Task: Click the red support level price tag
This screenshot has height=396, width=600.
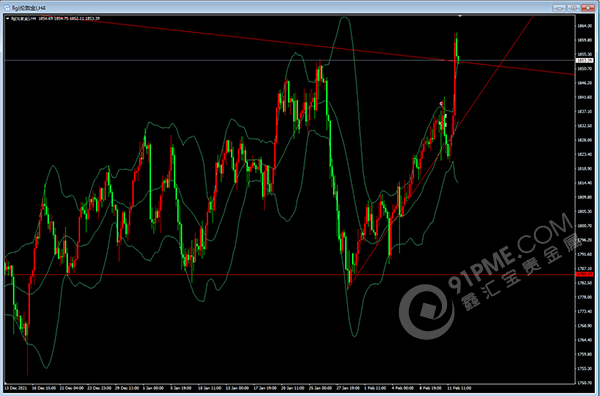Action: tap(584, 274)
